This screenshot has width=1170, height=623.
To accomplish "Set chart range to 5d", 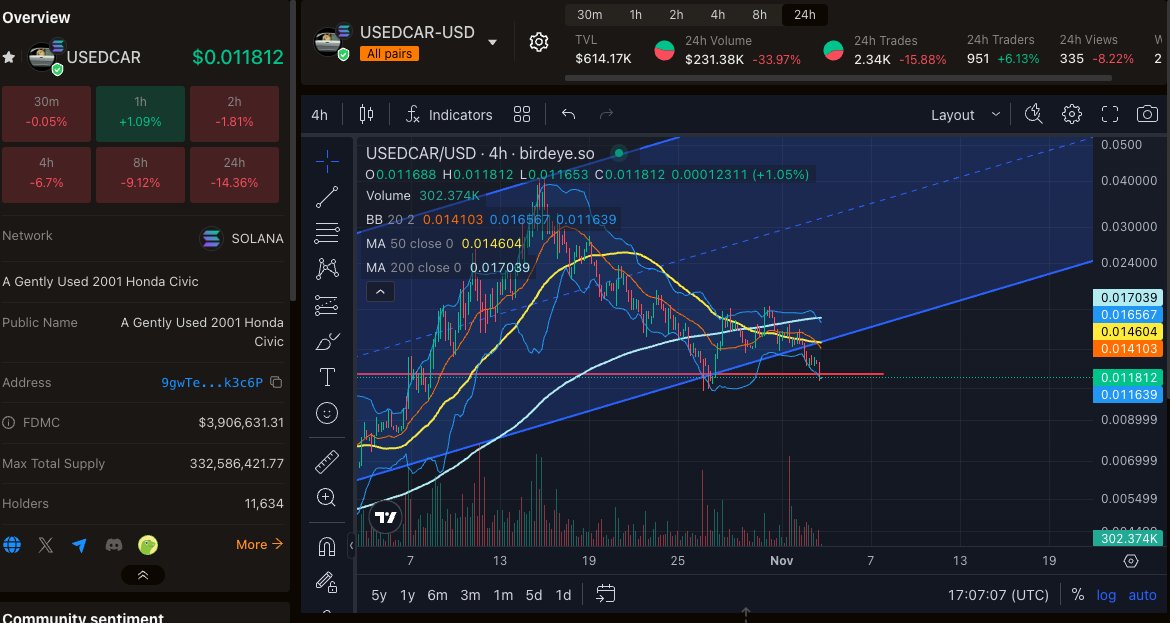I will [x=534, y=595].
